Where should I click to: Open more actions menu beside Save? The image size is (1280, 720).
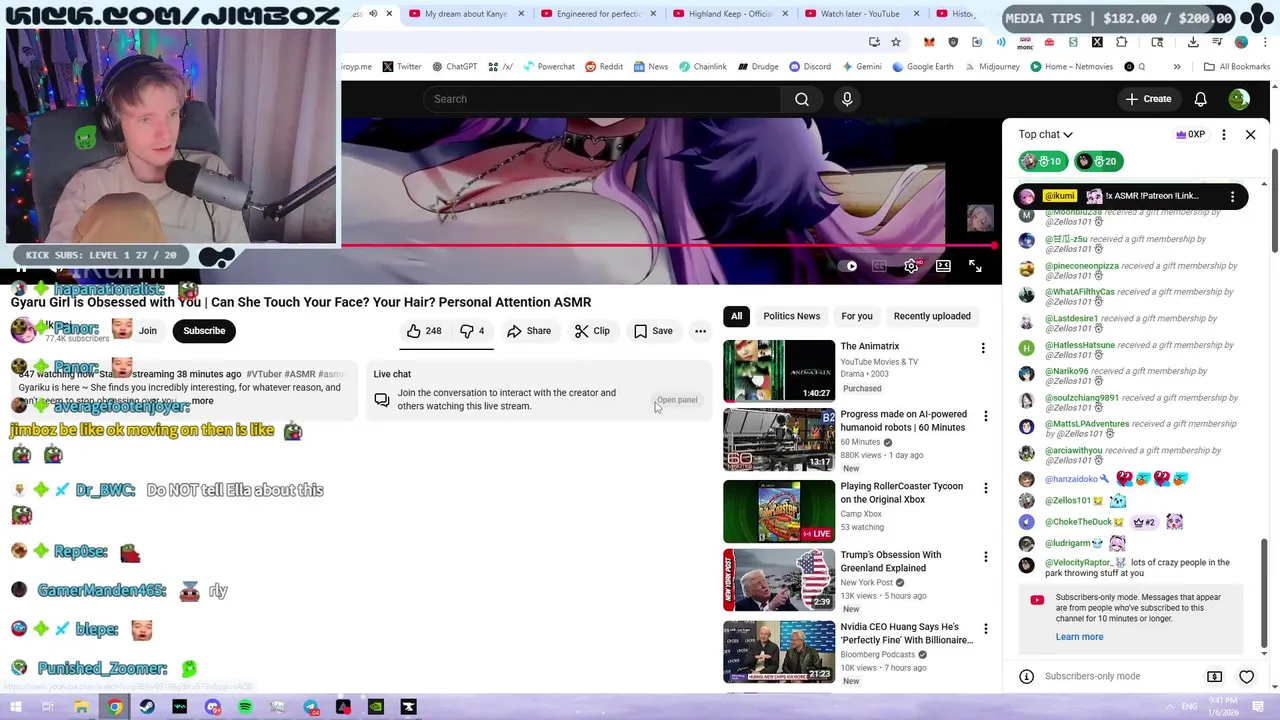(x=700, y=331)
